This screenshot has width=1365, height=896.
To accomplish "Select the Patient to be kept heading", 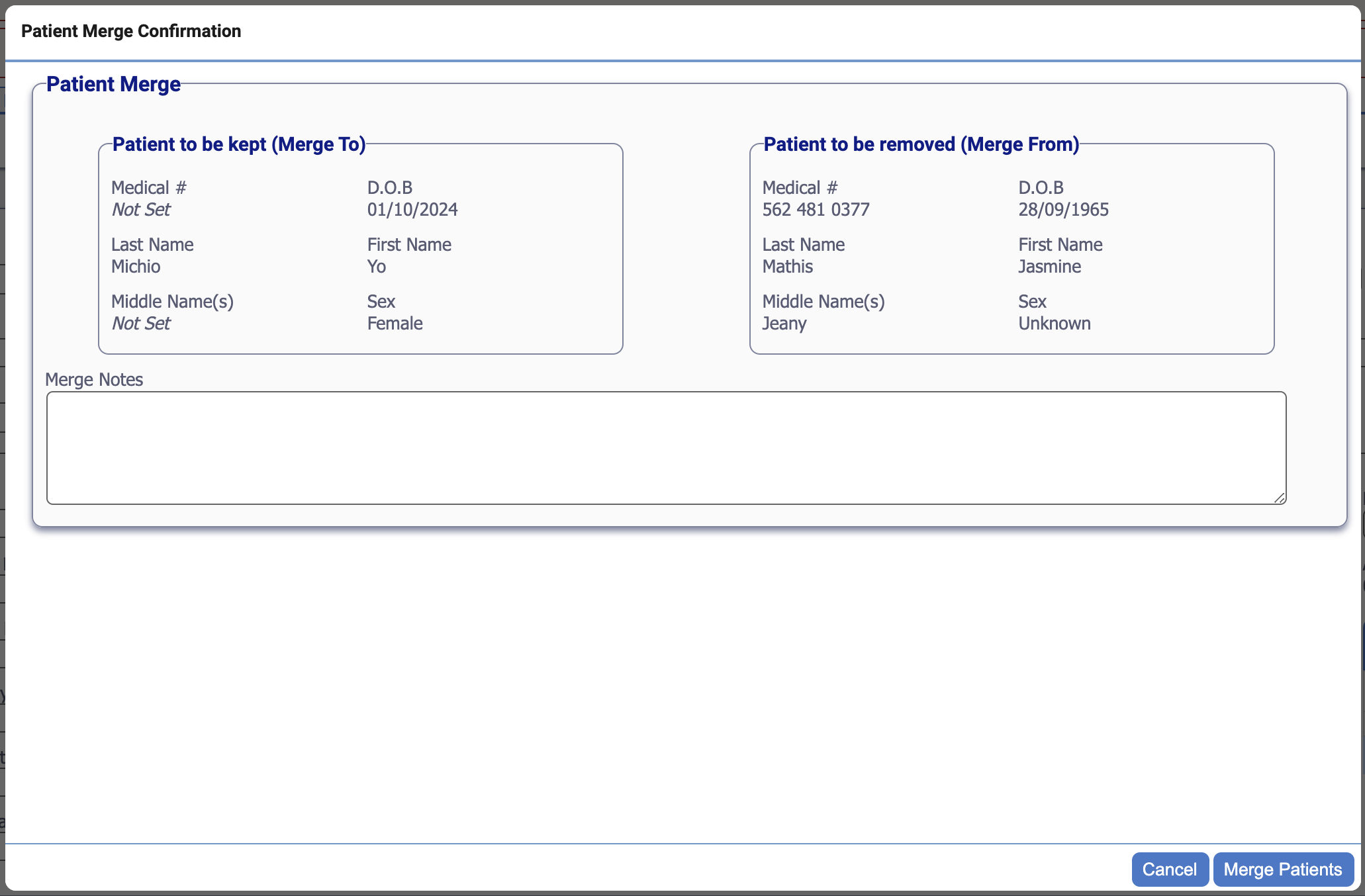I will (x=240, y=144).
